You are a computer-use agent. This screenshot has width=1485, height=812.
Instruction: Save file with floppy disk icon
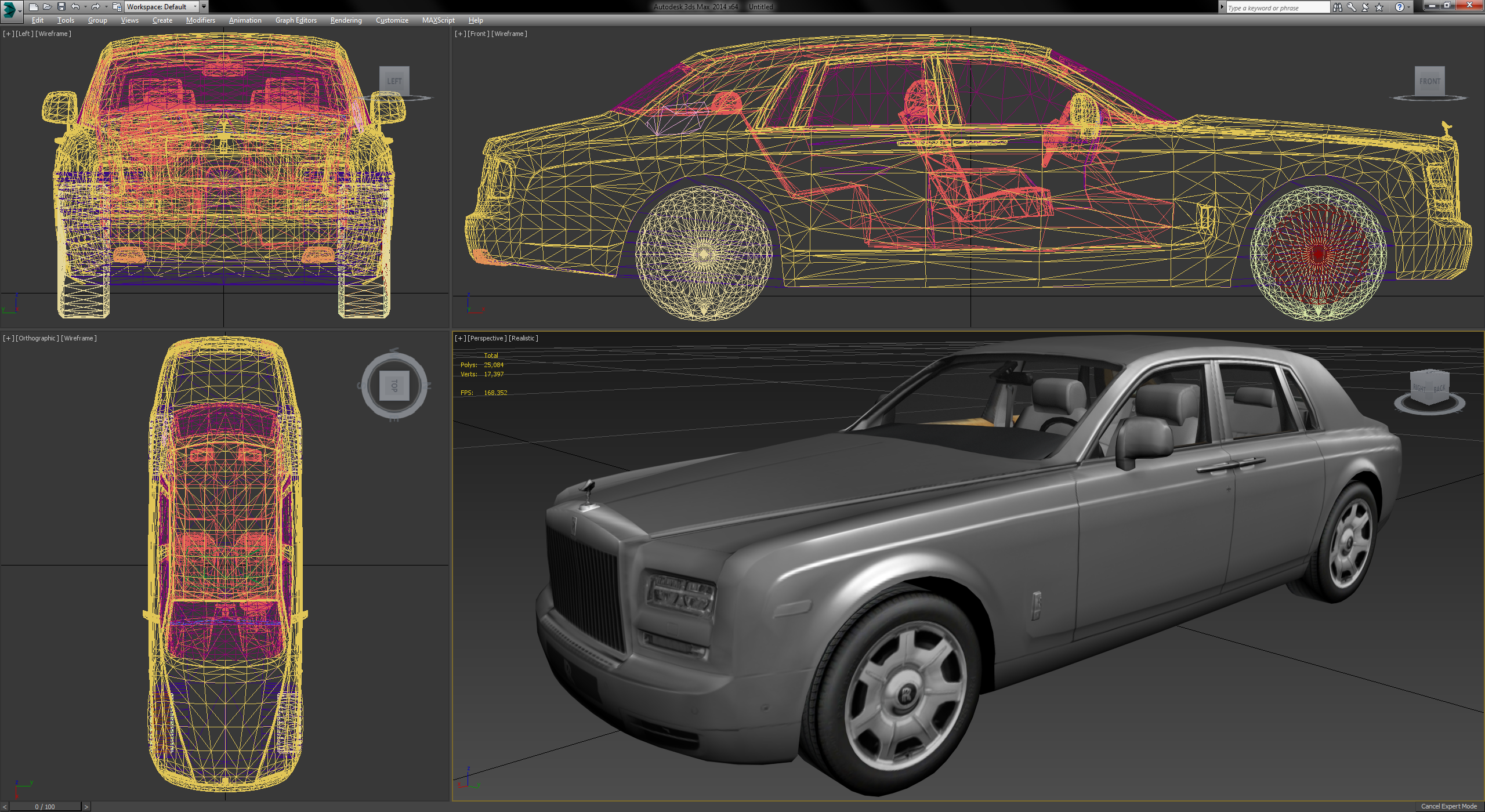61,7
